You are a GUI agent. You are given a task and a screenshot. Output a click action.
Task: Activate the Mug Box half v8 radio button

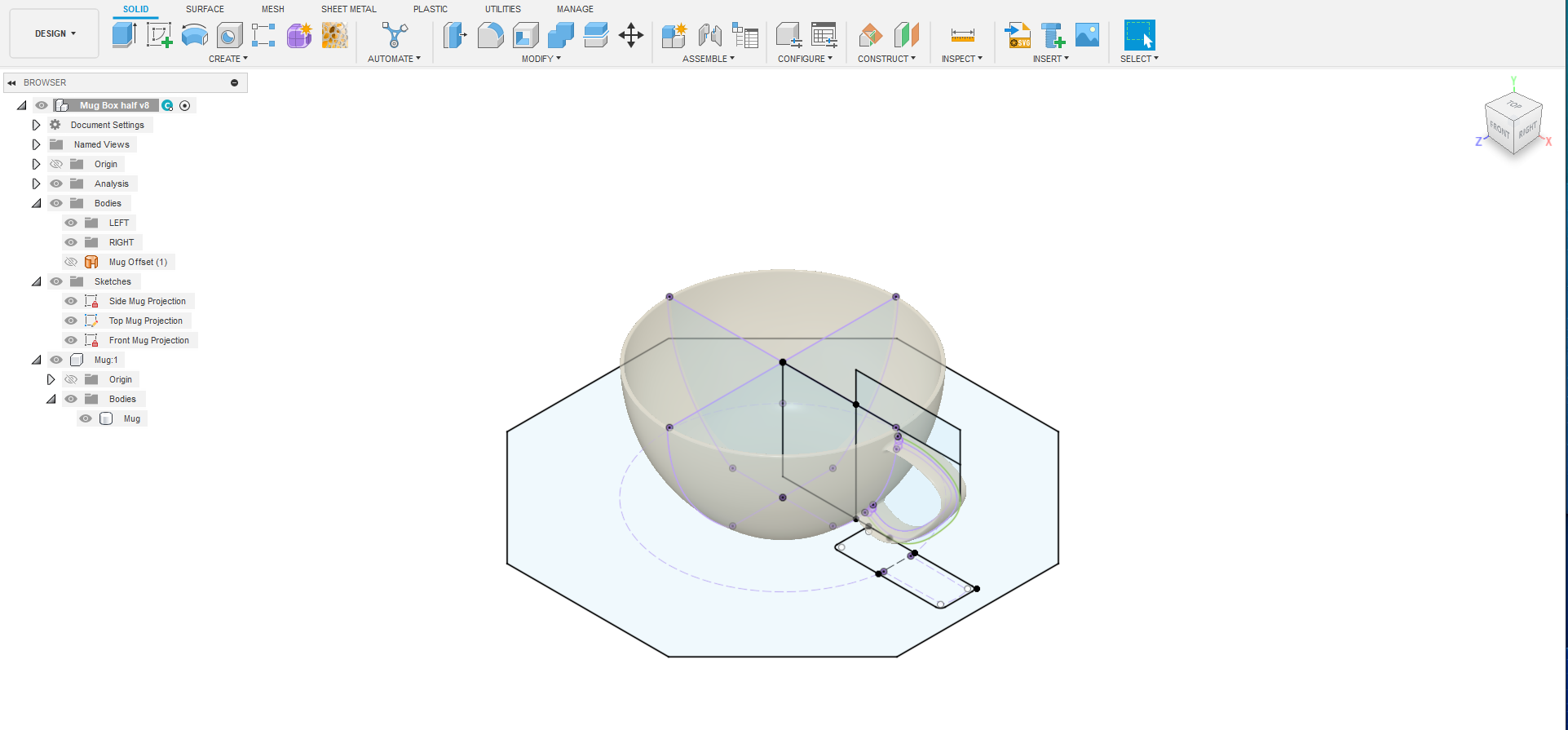pos(185,105)
